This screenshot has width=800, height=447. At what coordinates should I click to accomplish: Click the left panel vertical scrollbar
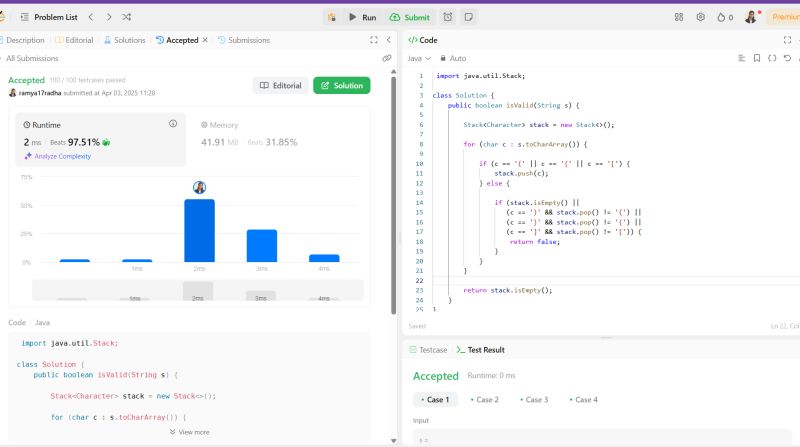pos(393,194)
